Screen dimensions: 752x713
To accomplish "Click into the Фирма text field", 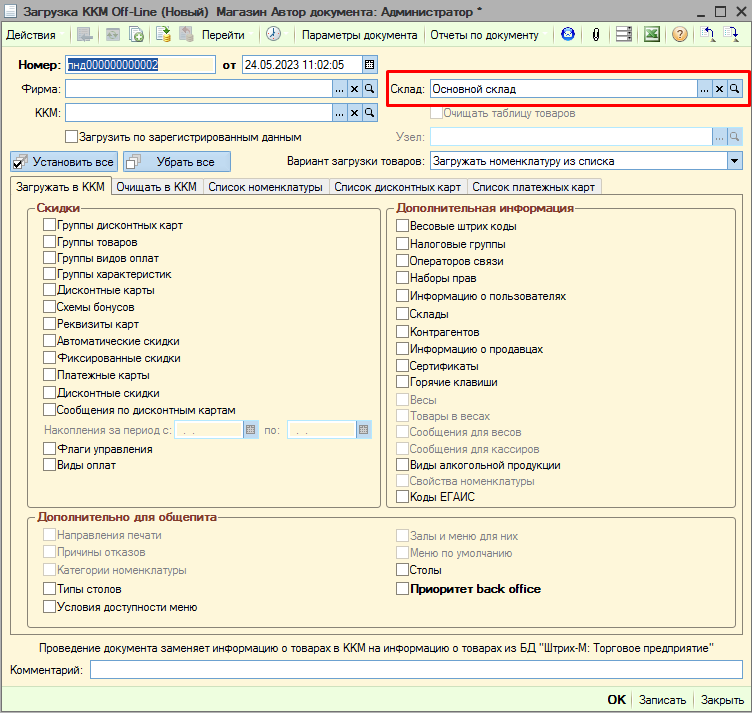I will (x=199, y=89).
